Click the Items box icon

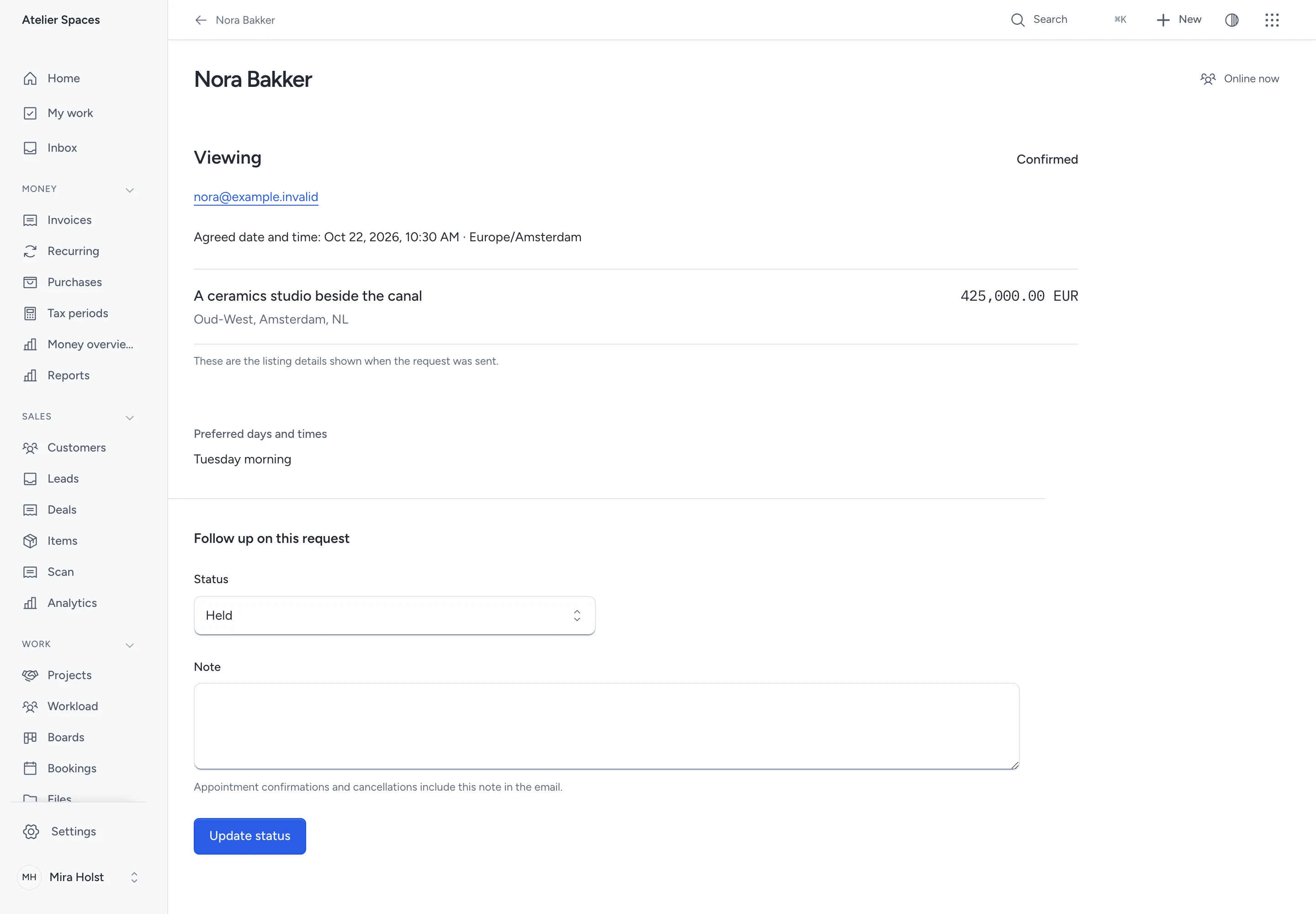pos(30,541)
